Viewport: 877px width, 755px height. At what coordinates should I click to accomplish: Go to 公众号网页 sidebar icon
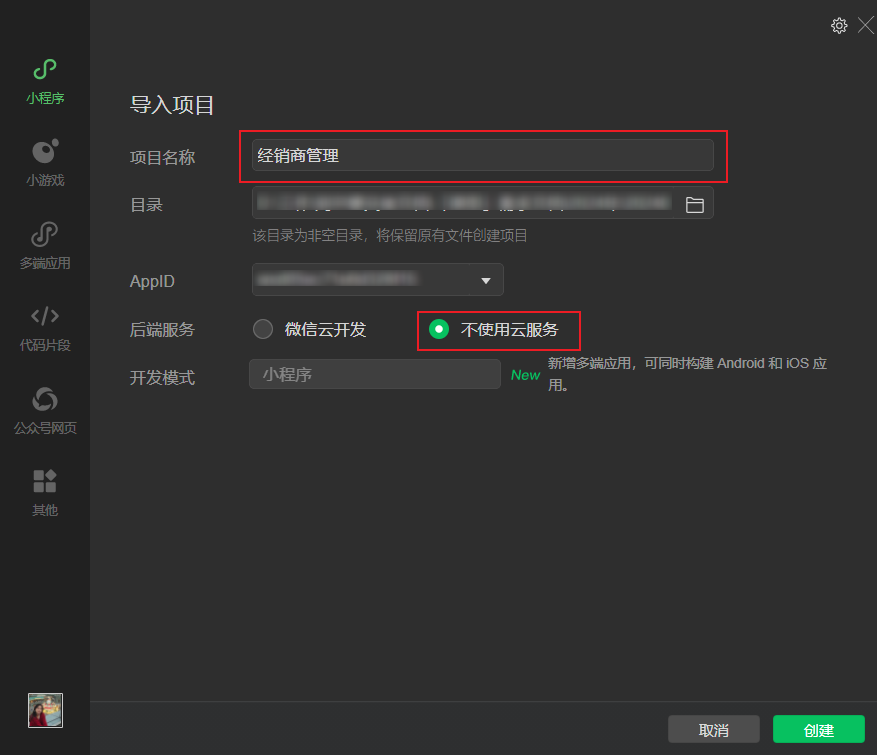(45, 400)
